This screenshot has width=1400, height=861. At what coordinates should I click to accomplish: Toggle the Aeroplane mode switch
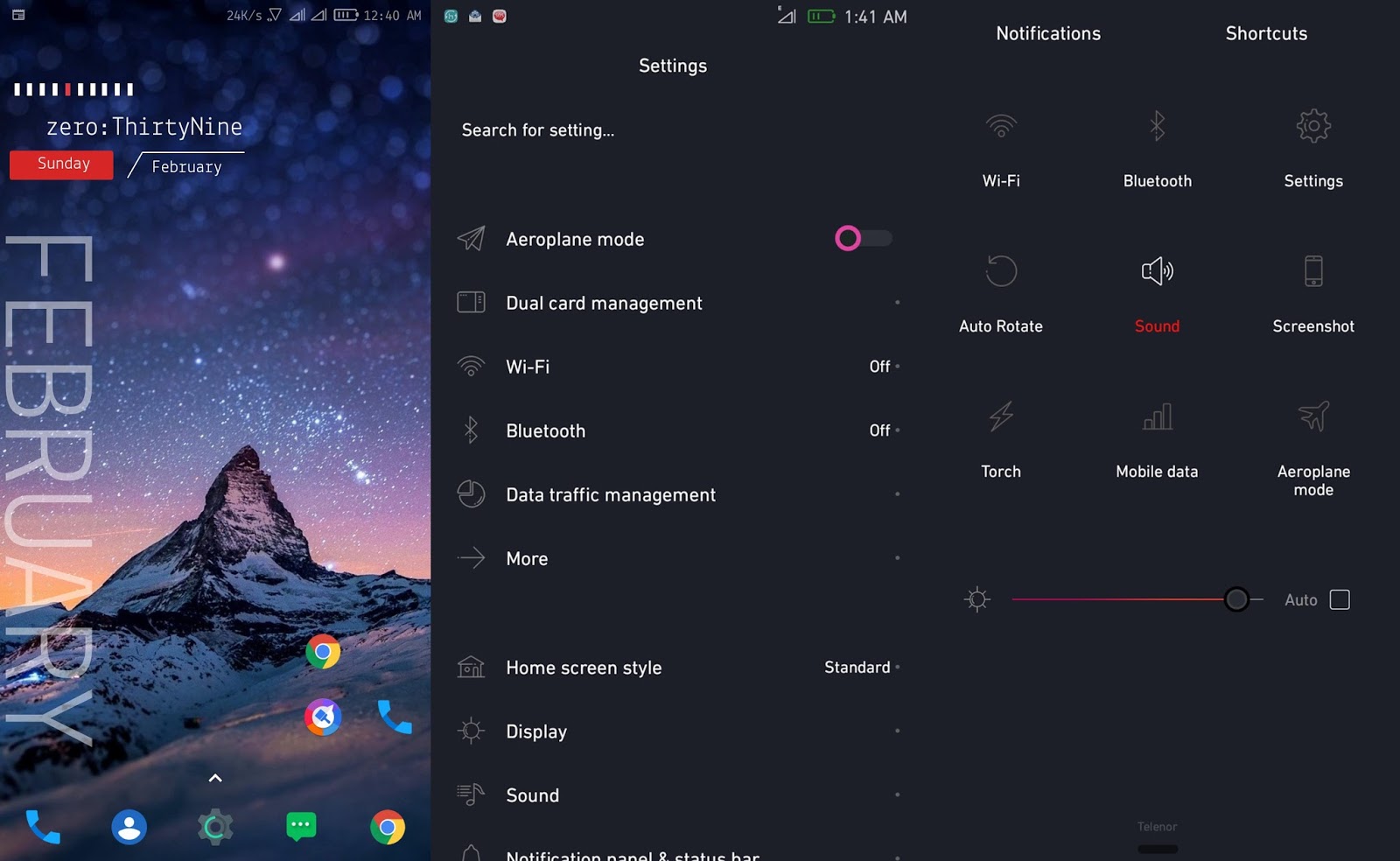coord(864,238)
